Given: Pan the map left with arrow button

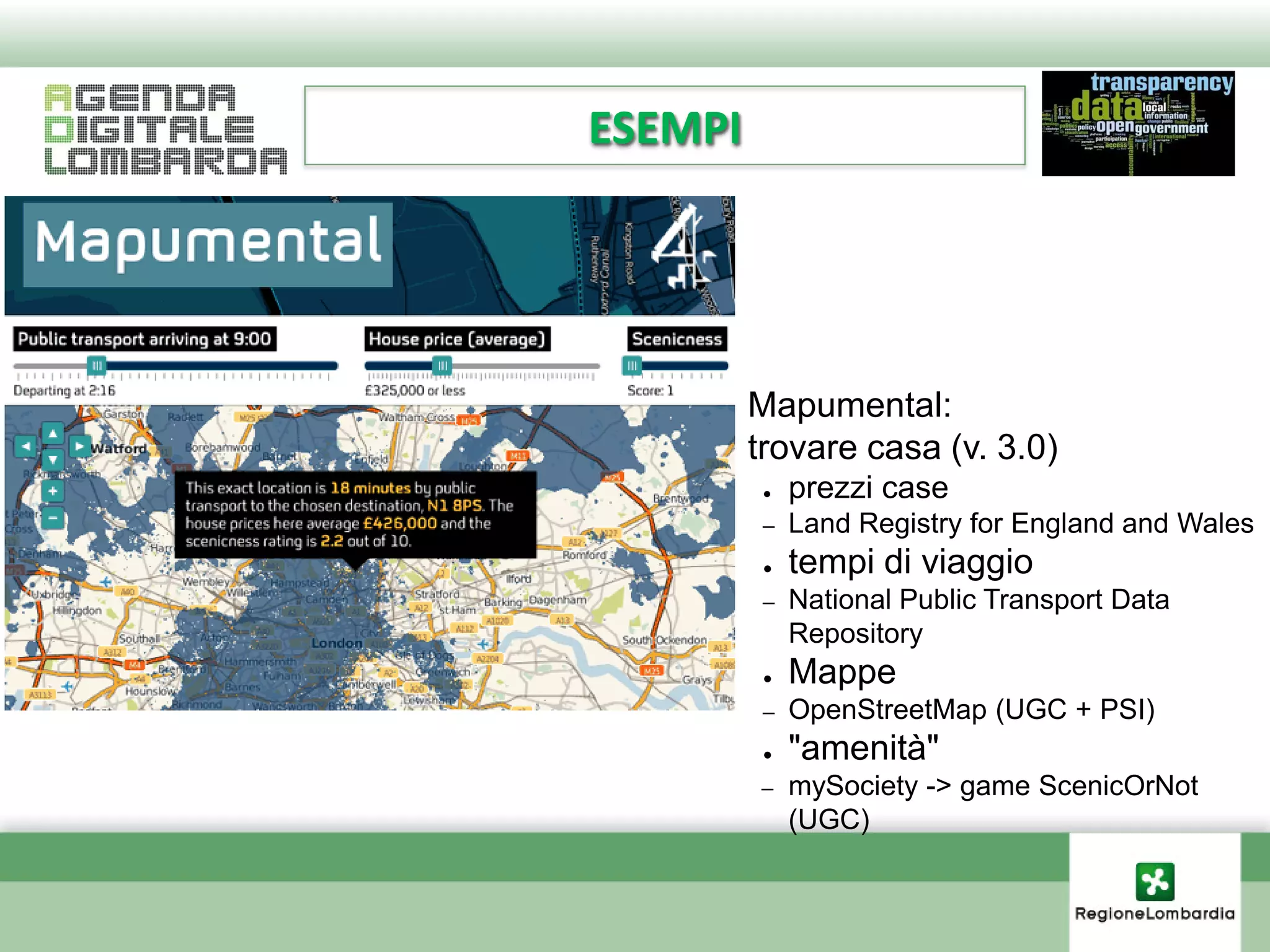Looking at the screenshot, I should [x=26, y=446].
